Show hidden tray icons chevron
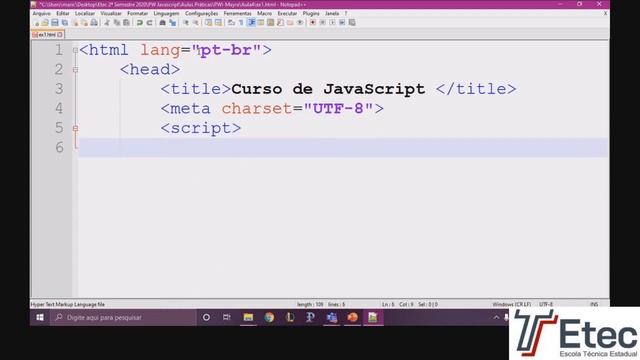Screen dimensions: 640x360 [x=496, y=317]
